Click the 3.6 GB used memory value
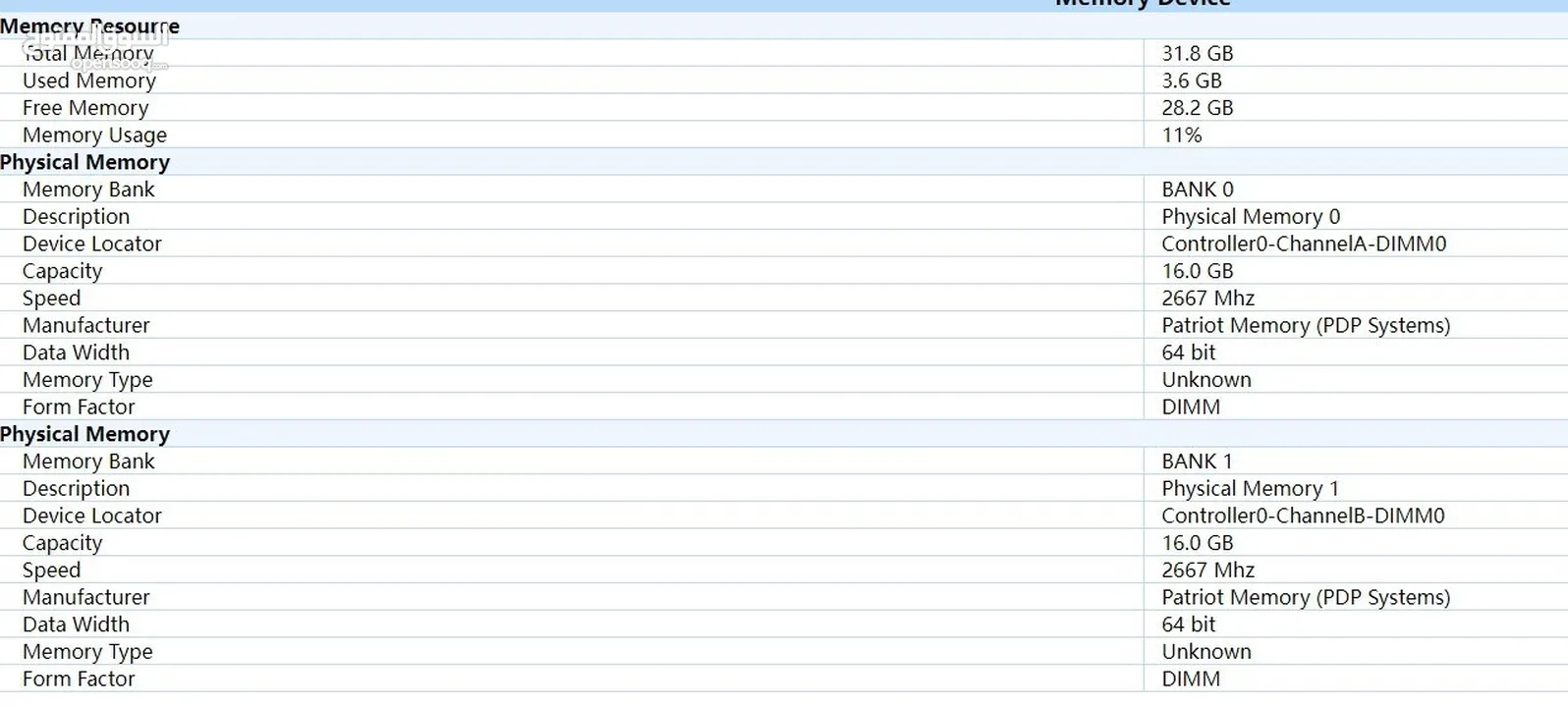The height and width of the screenshot is (707, 1568). point(1192,81)
